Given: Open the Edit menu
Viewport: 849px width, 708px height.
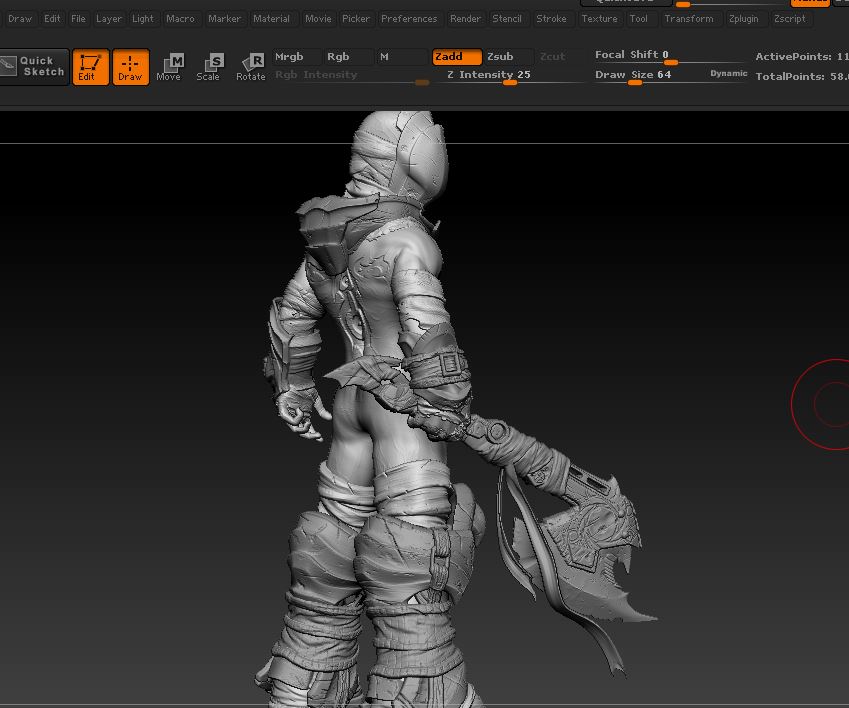Looking at the screenshot, I should (52, 19).
